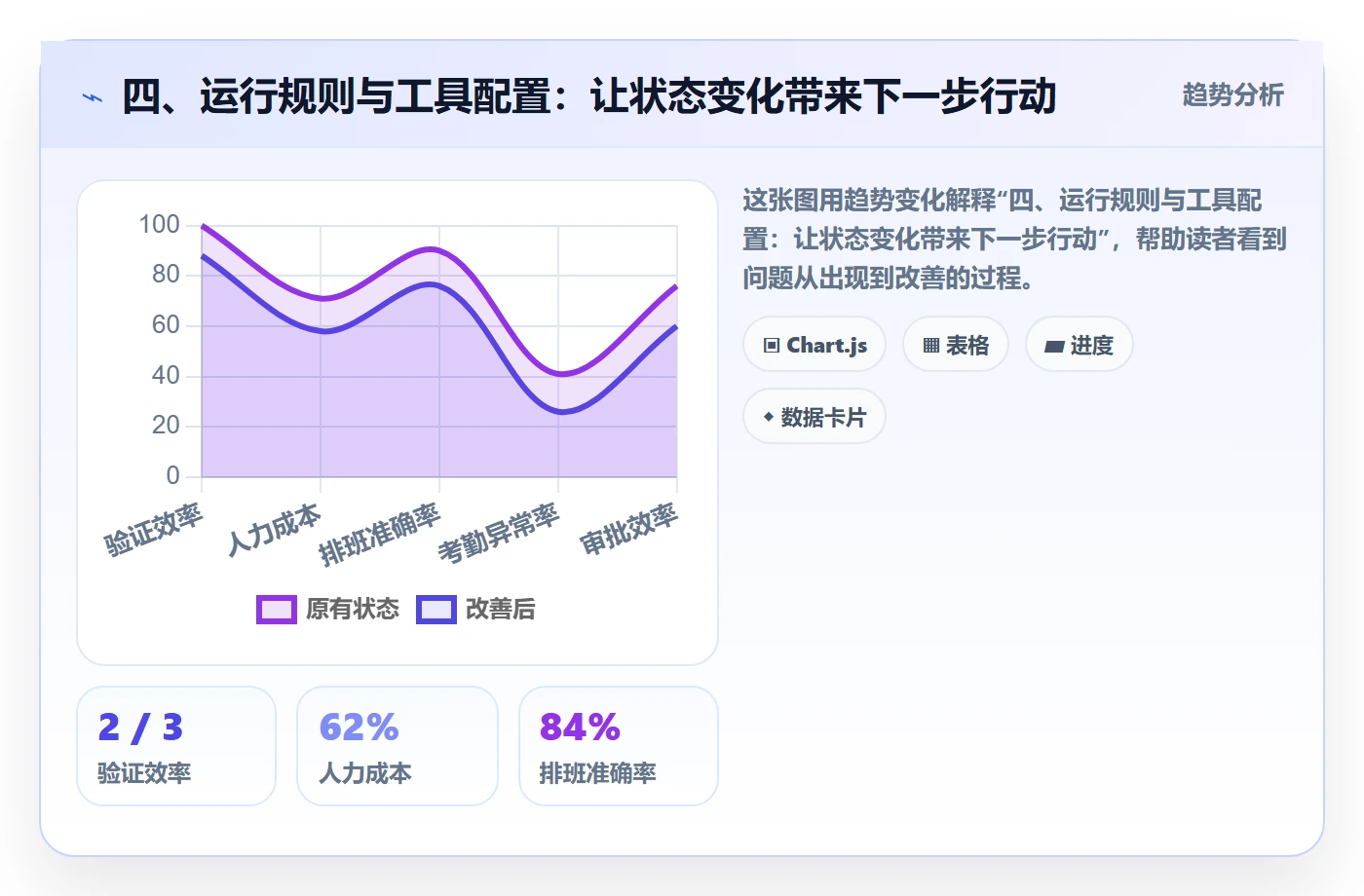Click the 趋势分析 label
The height and width of the screenshot is (896, 1364).
click(x=1232, y=95)
